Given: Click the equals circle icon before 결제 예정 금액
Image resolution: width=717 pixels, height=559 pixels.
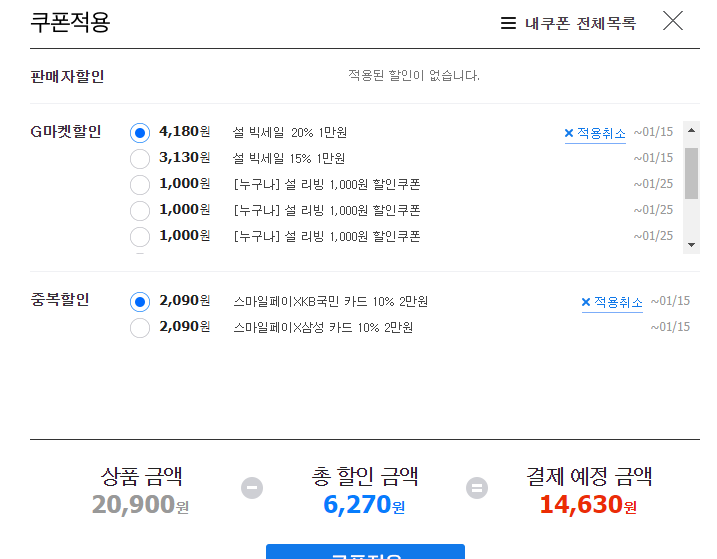Looking at the screenshot, I should coord(477,488).
